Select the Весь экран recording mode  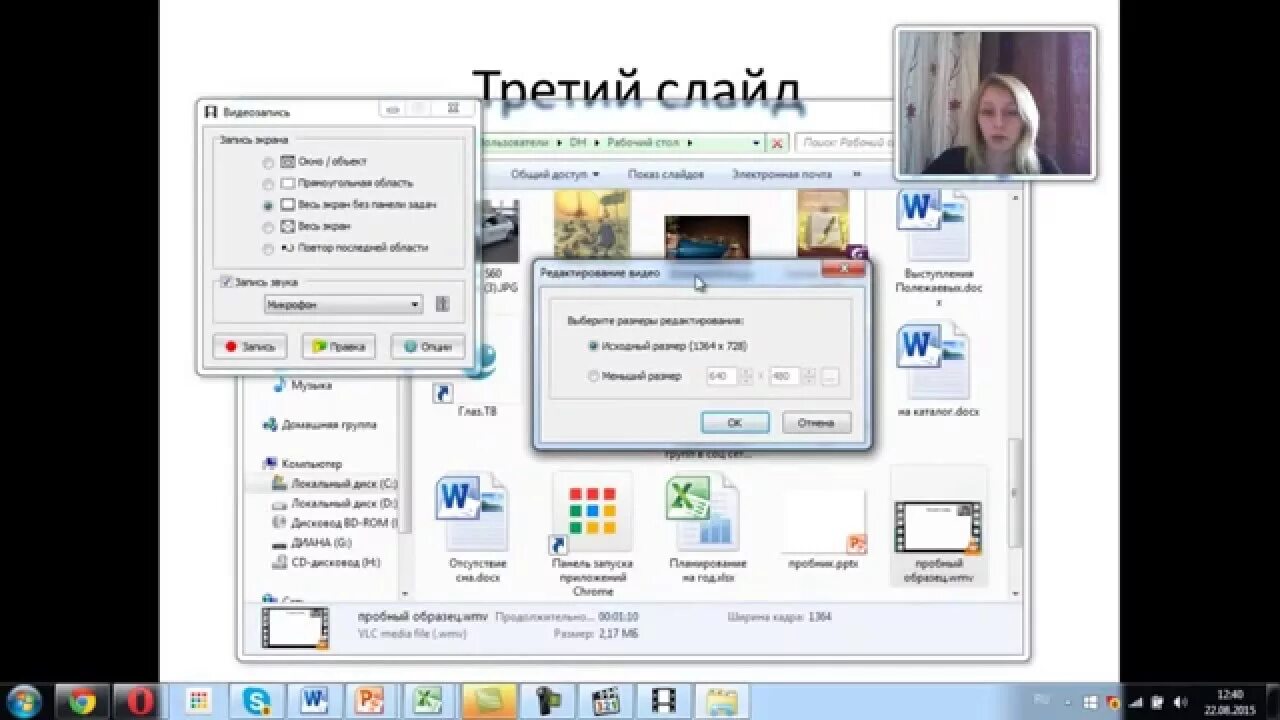pos(268,227)
